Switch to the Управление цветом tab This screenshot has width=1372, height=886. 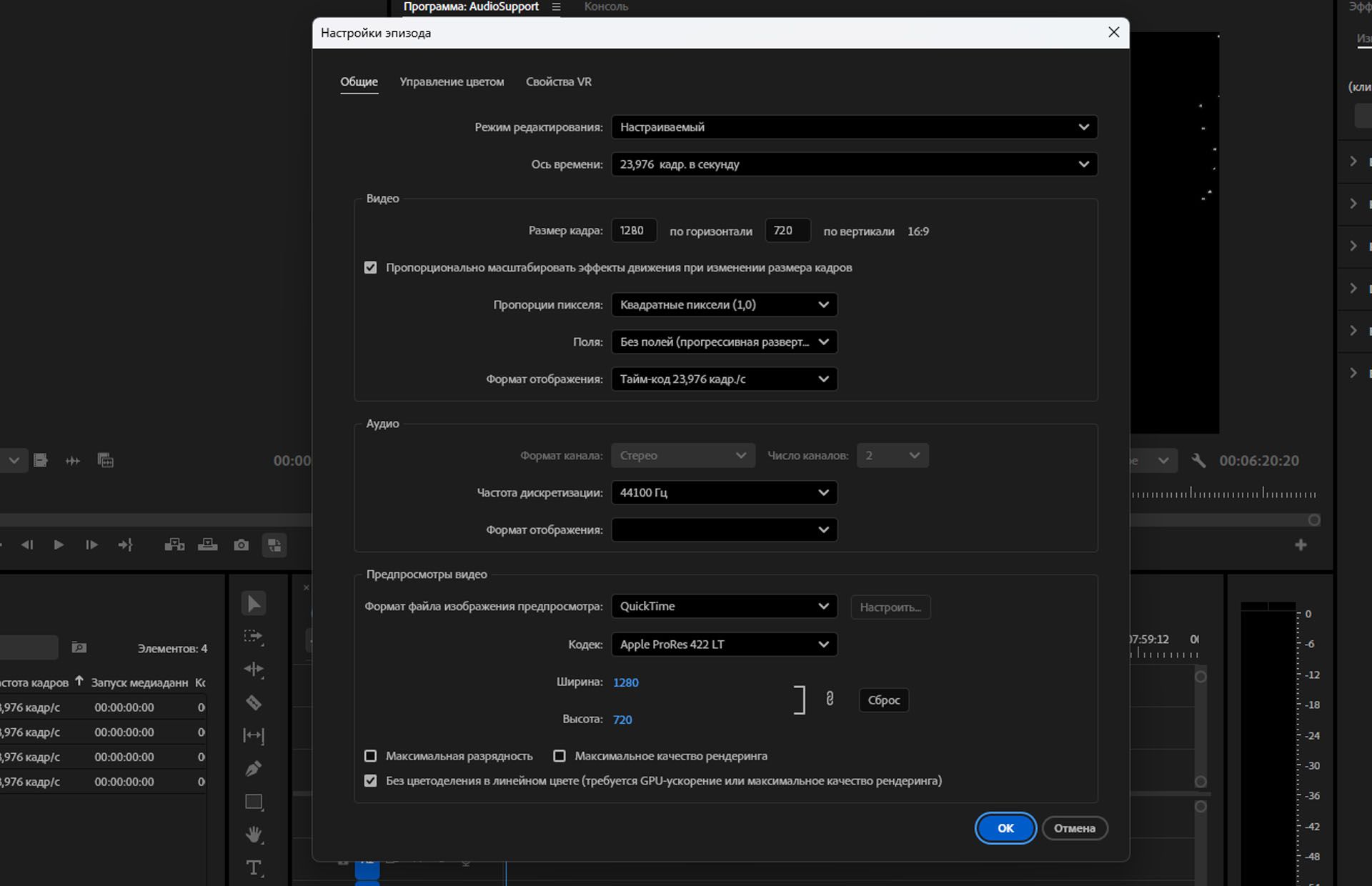452,81
